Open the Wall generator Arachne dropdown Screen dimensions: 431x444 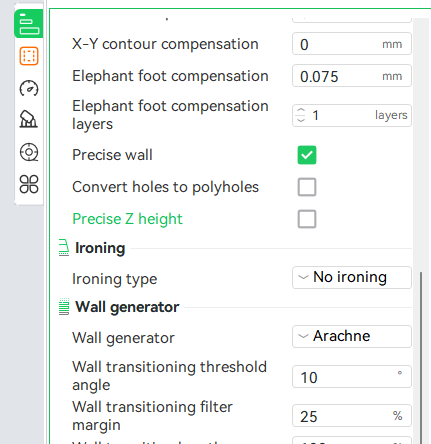coord(352,336)
